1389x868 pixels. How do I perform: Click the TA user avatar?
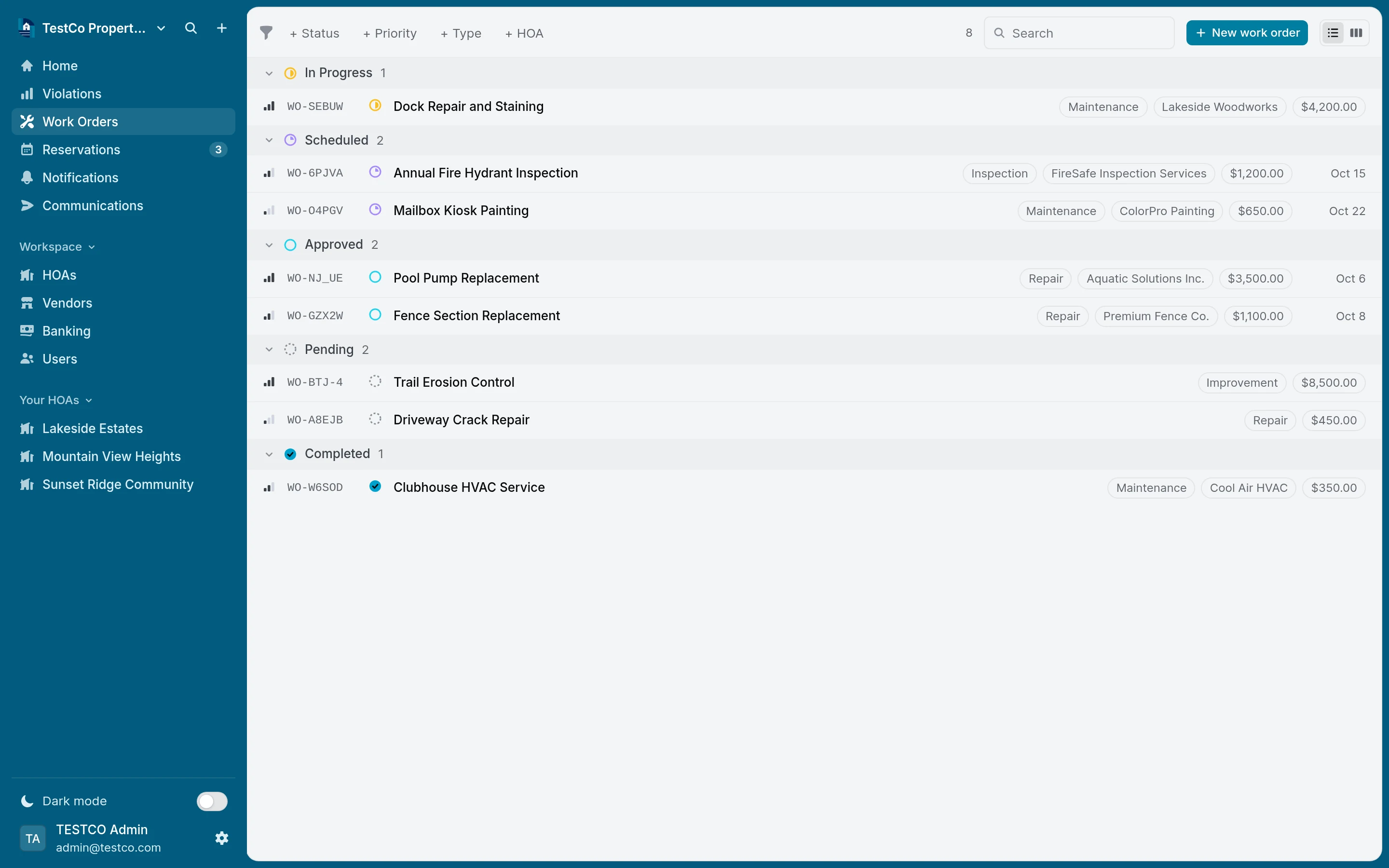pos(33,838)
